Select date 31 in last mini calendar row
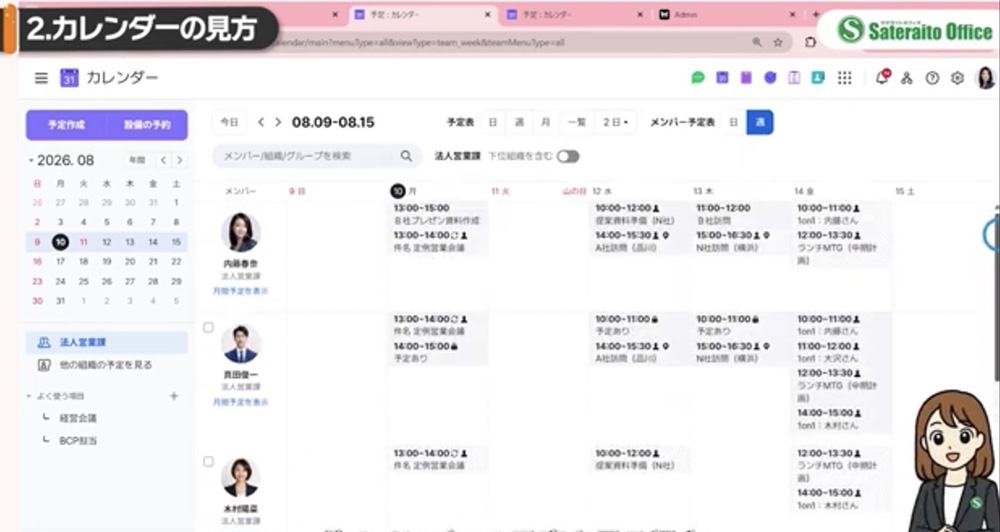 (x=61, y=300)
